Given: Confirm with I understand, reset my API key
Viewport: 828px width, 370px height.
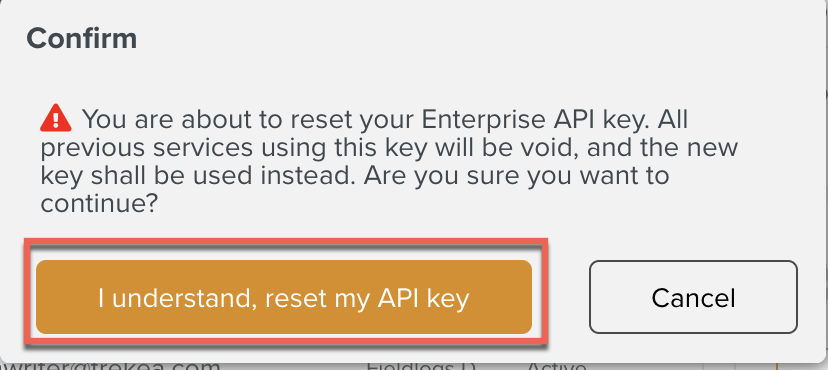Looking at the screenshot, I should pos(284,297).
